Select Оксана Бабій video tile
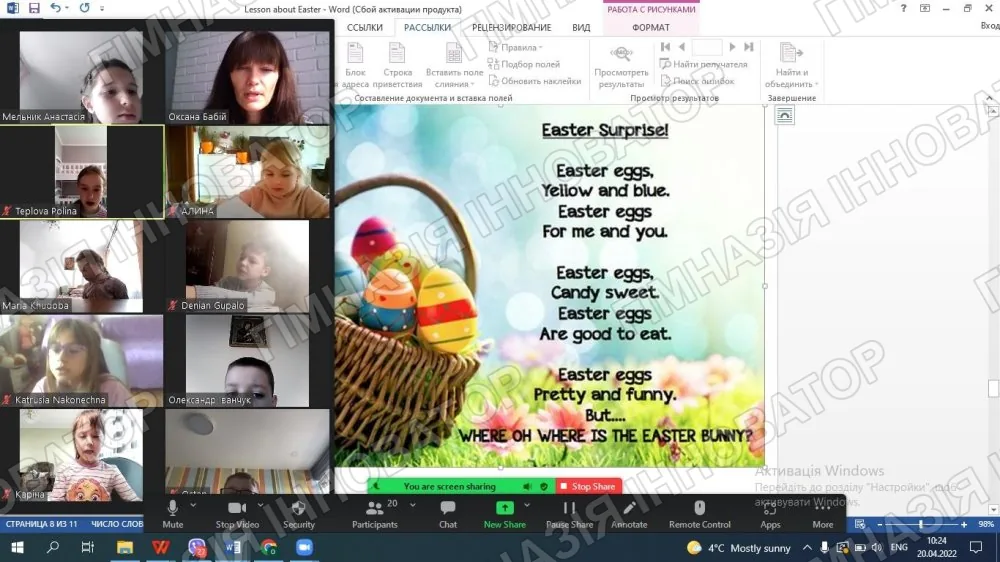1000x562 pixels. click(x=248, y=77)
